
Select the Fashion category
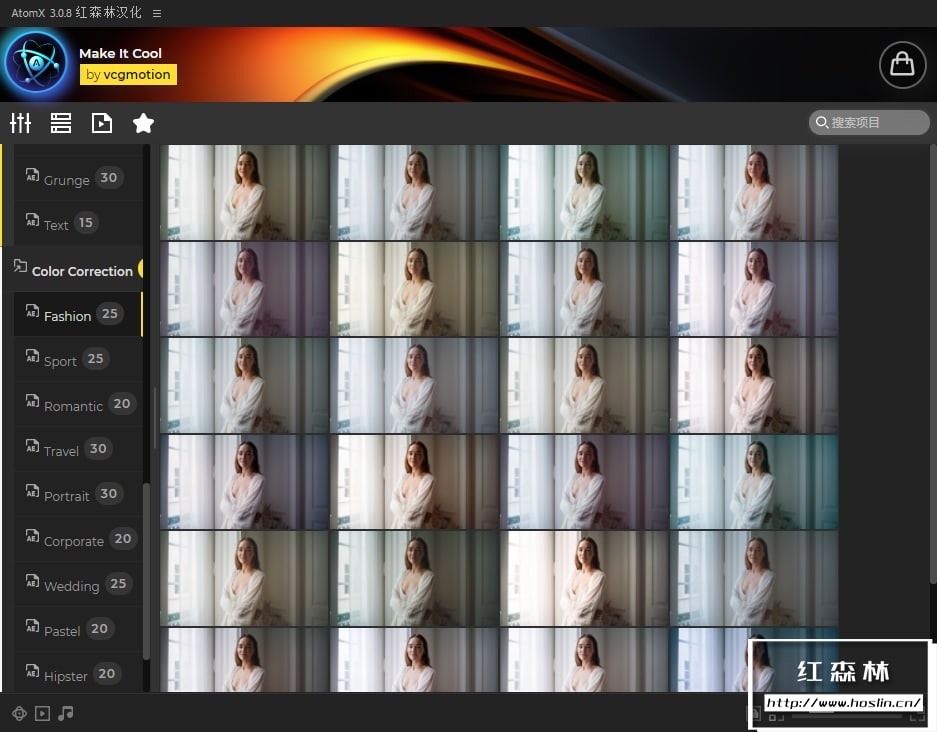(78, 314)
